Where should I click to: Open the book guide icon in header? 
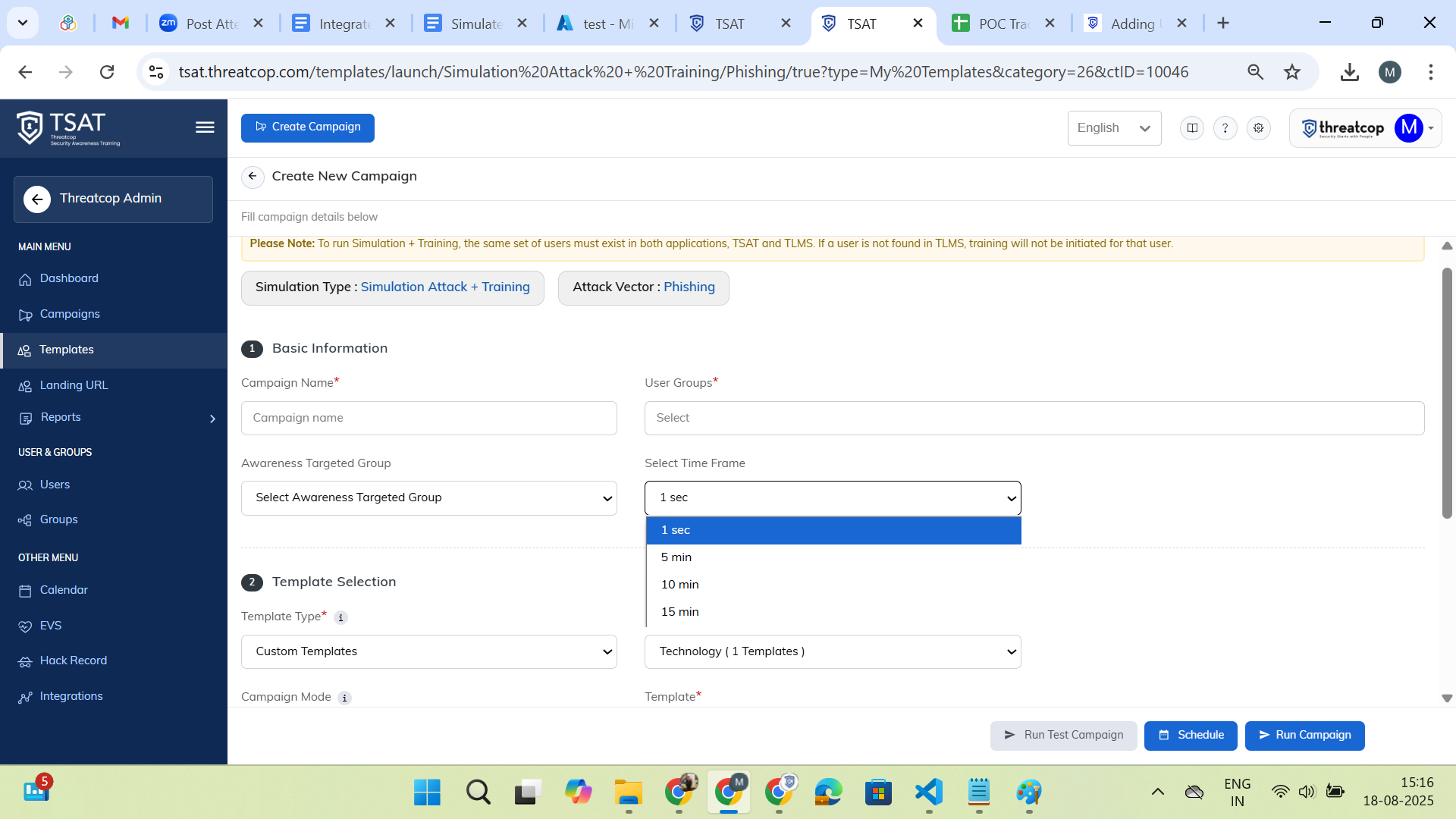pyautogui.click(x=1191, y=128)
